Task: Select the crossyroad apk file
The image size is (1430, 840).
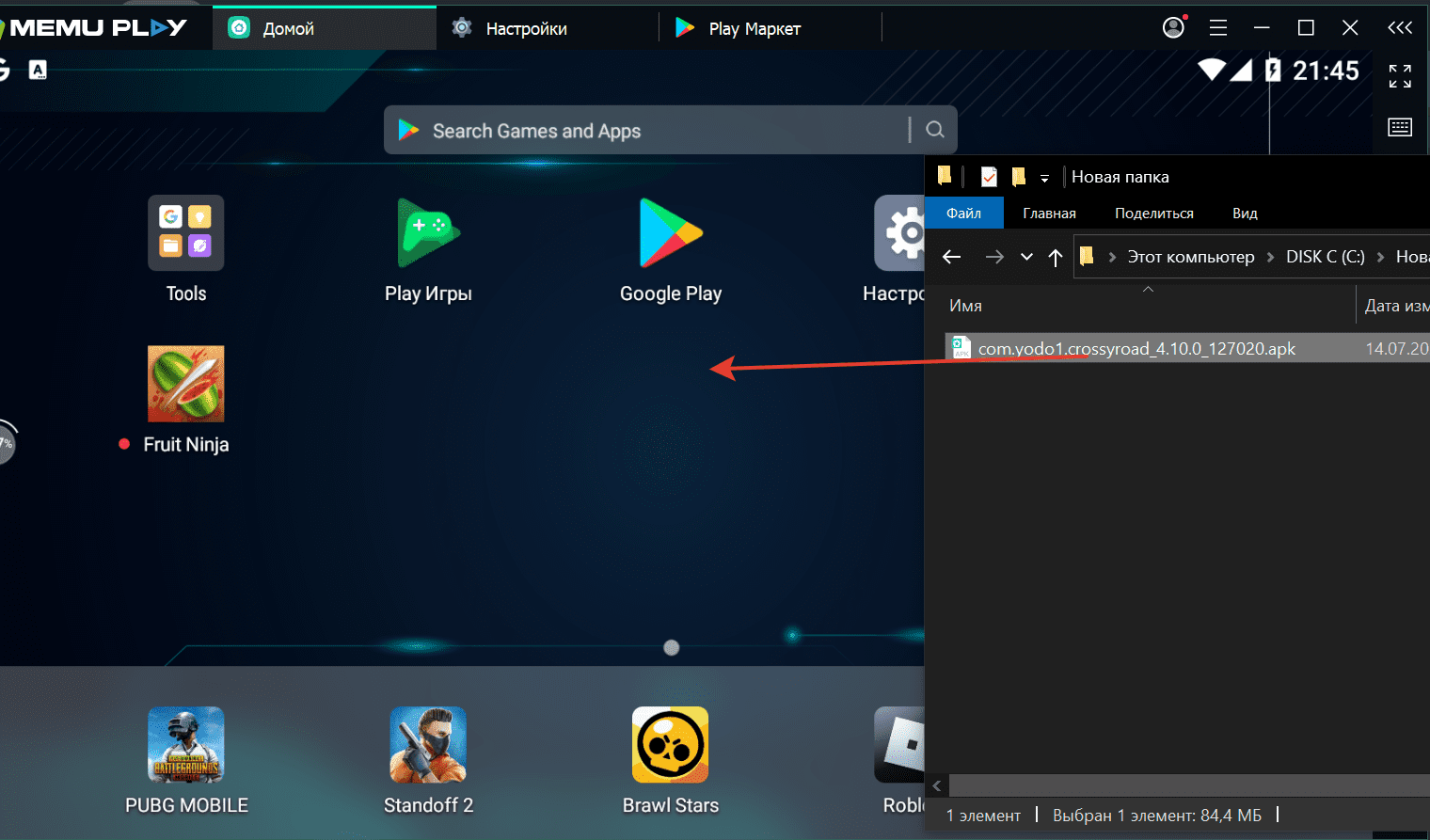Action: [1136, 349]
